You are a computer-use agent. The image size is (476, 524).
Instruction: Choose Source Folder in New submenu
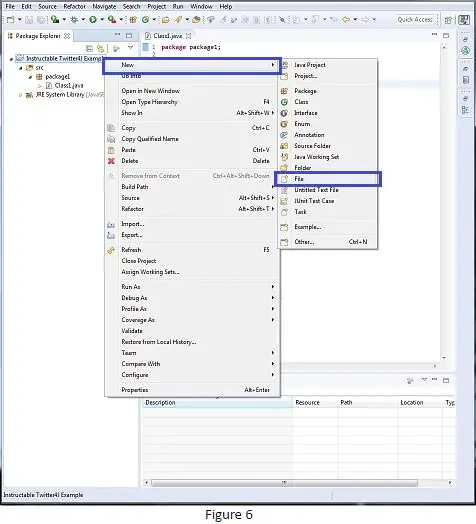click(x=328, y=146)
